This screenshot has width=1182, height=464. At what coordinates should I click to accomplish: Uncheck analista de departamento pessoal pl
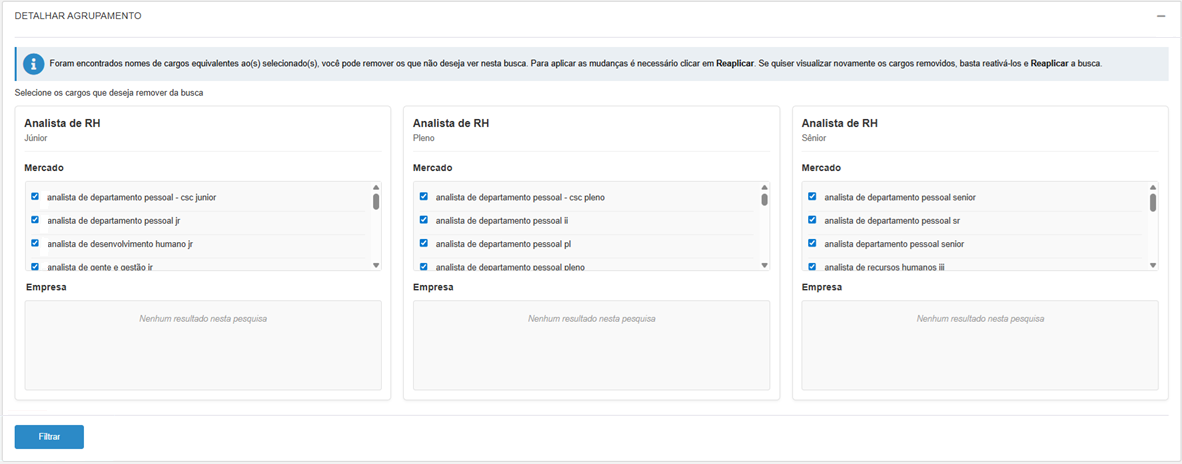coord(424,243)
